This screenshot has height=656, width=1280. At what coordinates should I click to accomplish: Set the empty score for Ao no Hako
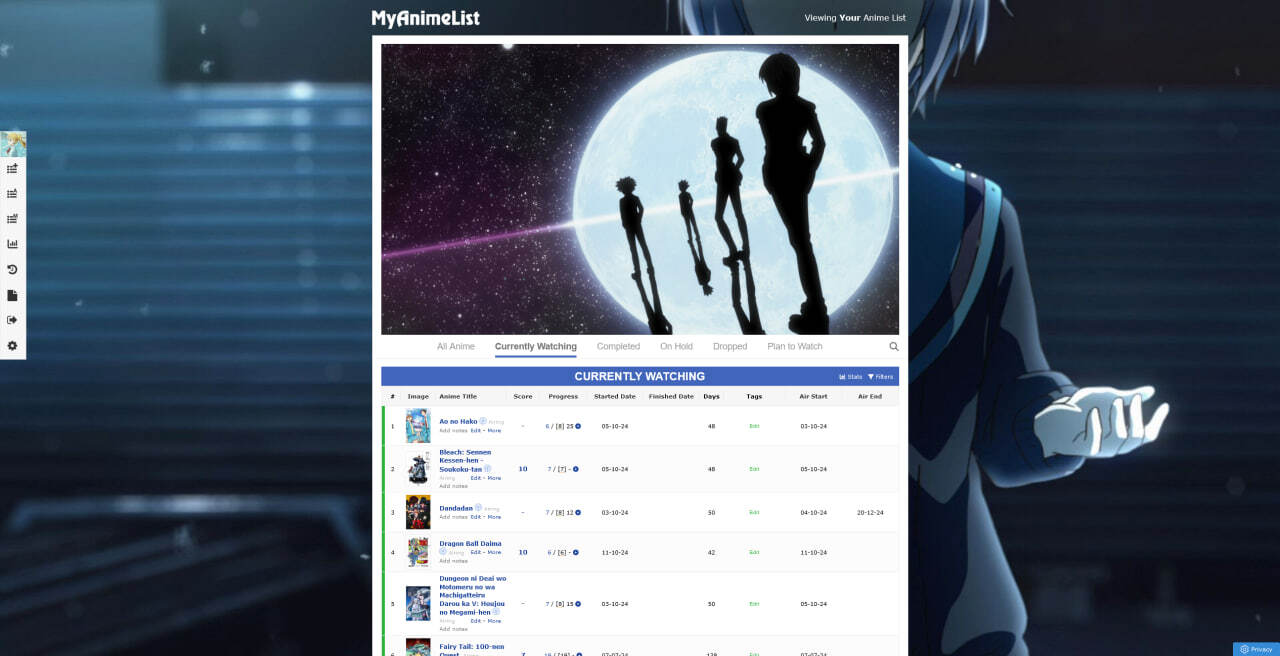tap(523, 426)
